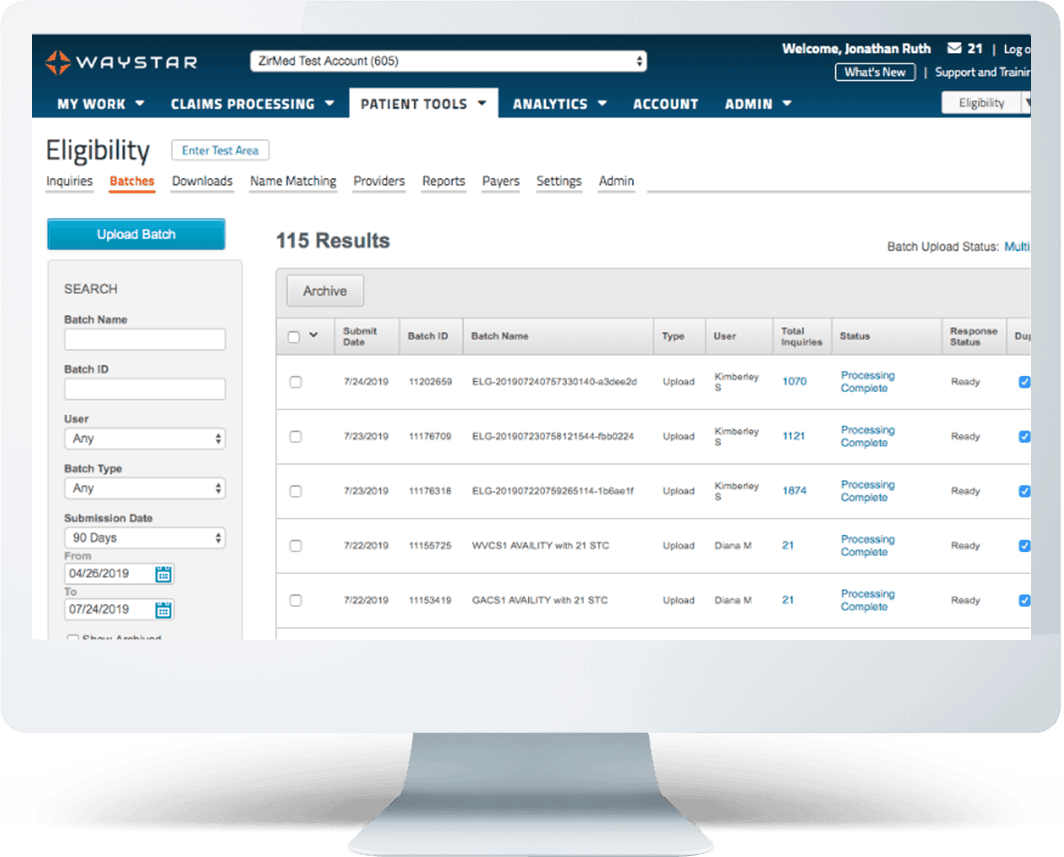Viewport: 1064px width, 857px height.
Task: Uncheck duplicate checkbox for batch 11176709
Action: pos(1024,436)
